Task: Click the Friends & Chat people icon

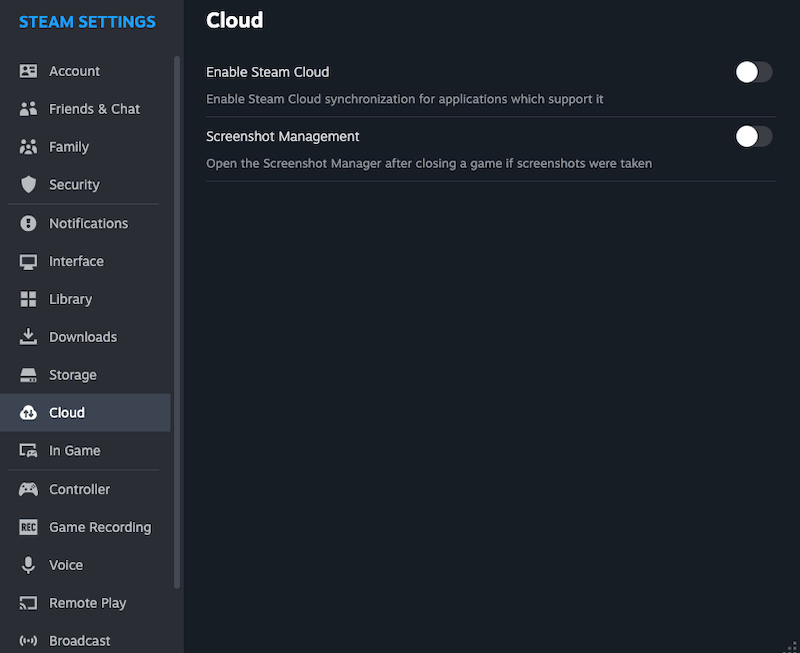Action: point(28,109)
